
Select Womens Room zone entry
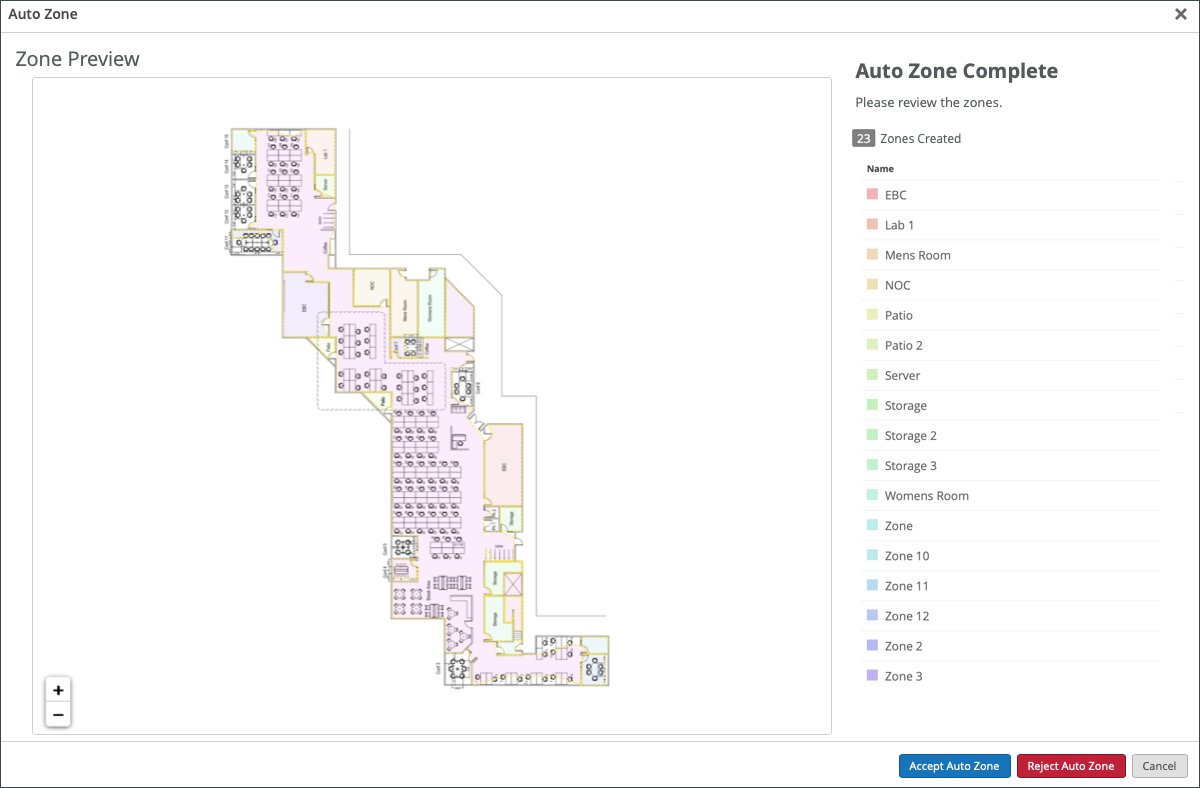[x=926, y=495]
